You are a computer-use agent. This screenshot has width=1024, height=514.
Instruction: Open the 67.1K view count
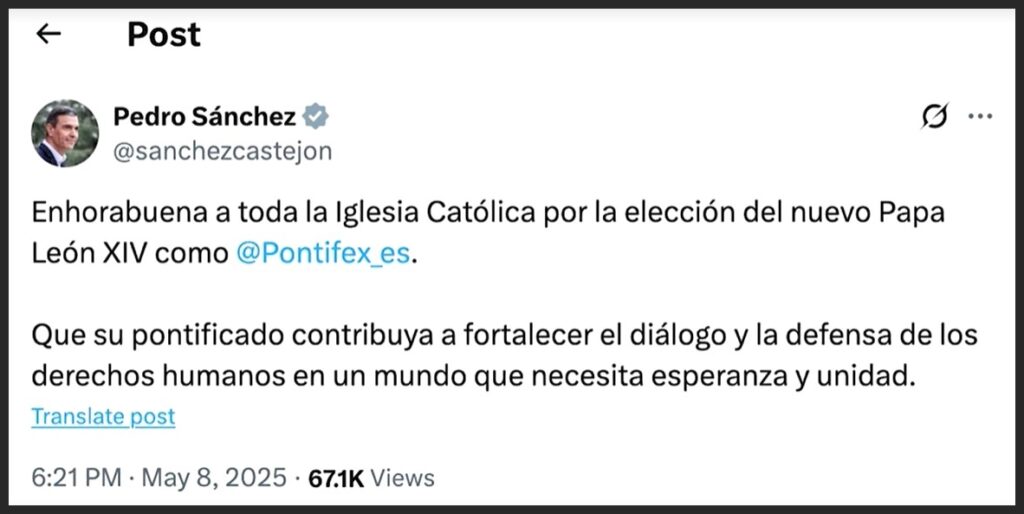336,478
